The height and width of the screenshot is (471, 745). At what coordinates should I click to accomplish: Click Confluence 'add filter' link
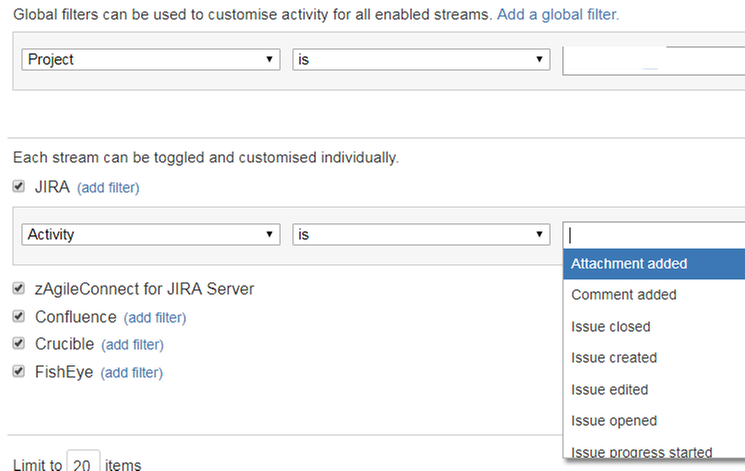click(x=155, y=317)
